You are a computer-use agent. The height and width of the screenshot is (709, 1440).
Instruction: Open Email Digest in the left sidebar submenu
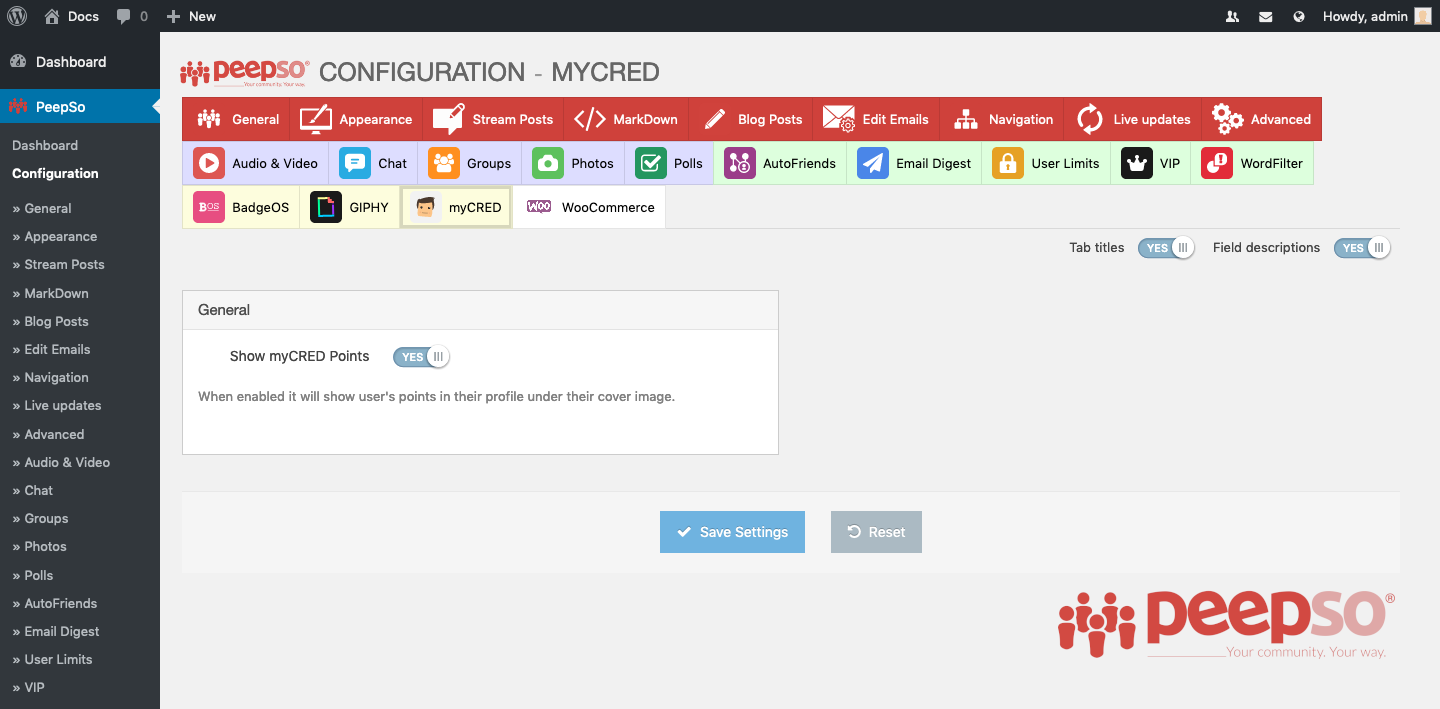coord(56,631)
